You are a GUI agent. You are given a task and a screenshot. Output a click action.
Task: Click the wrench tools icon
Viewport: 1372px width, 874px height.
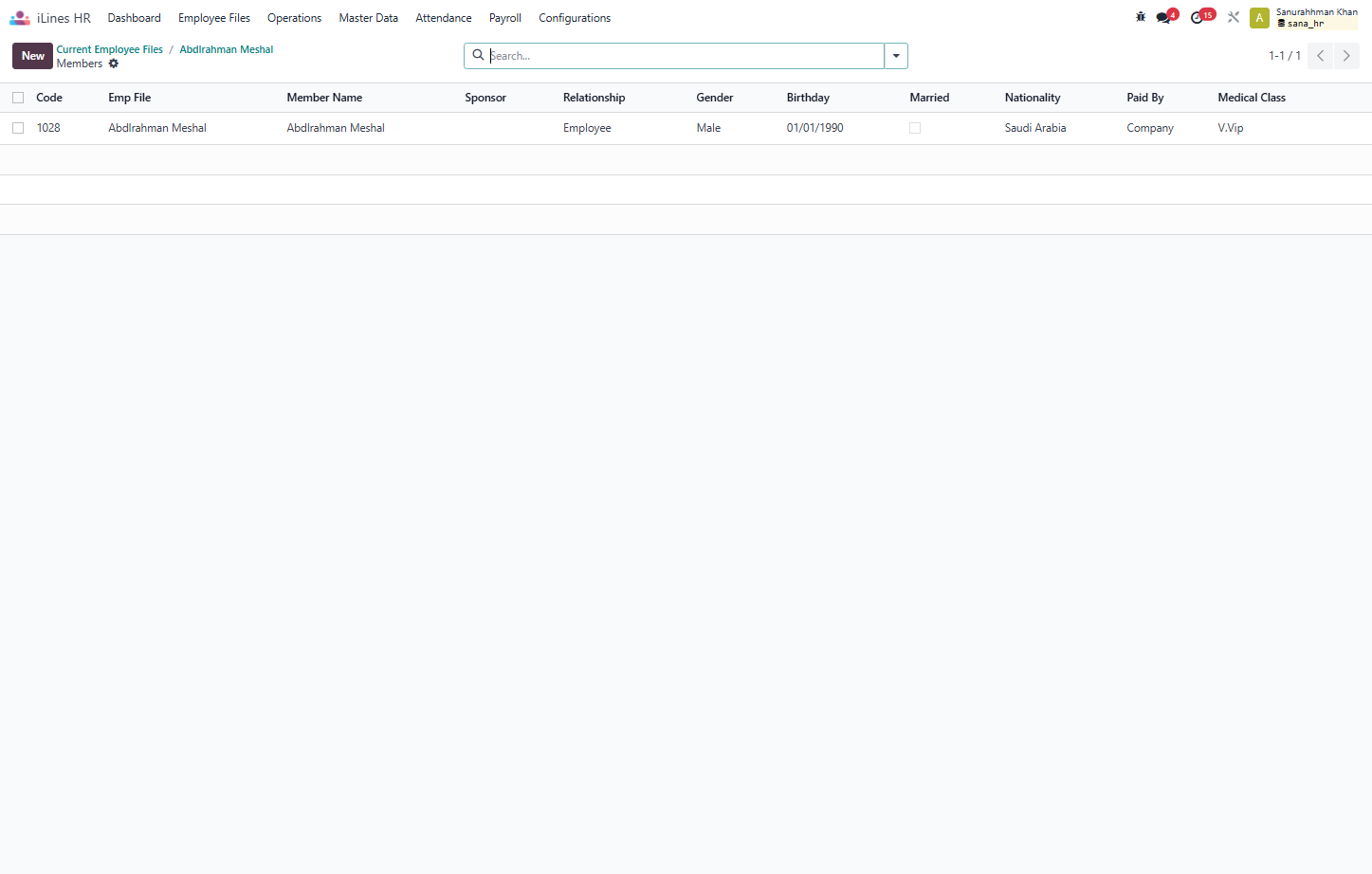pyautogui.click(x=1234, y=17)
